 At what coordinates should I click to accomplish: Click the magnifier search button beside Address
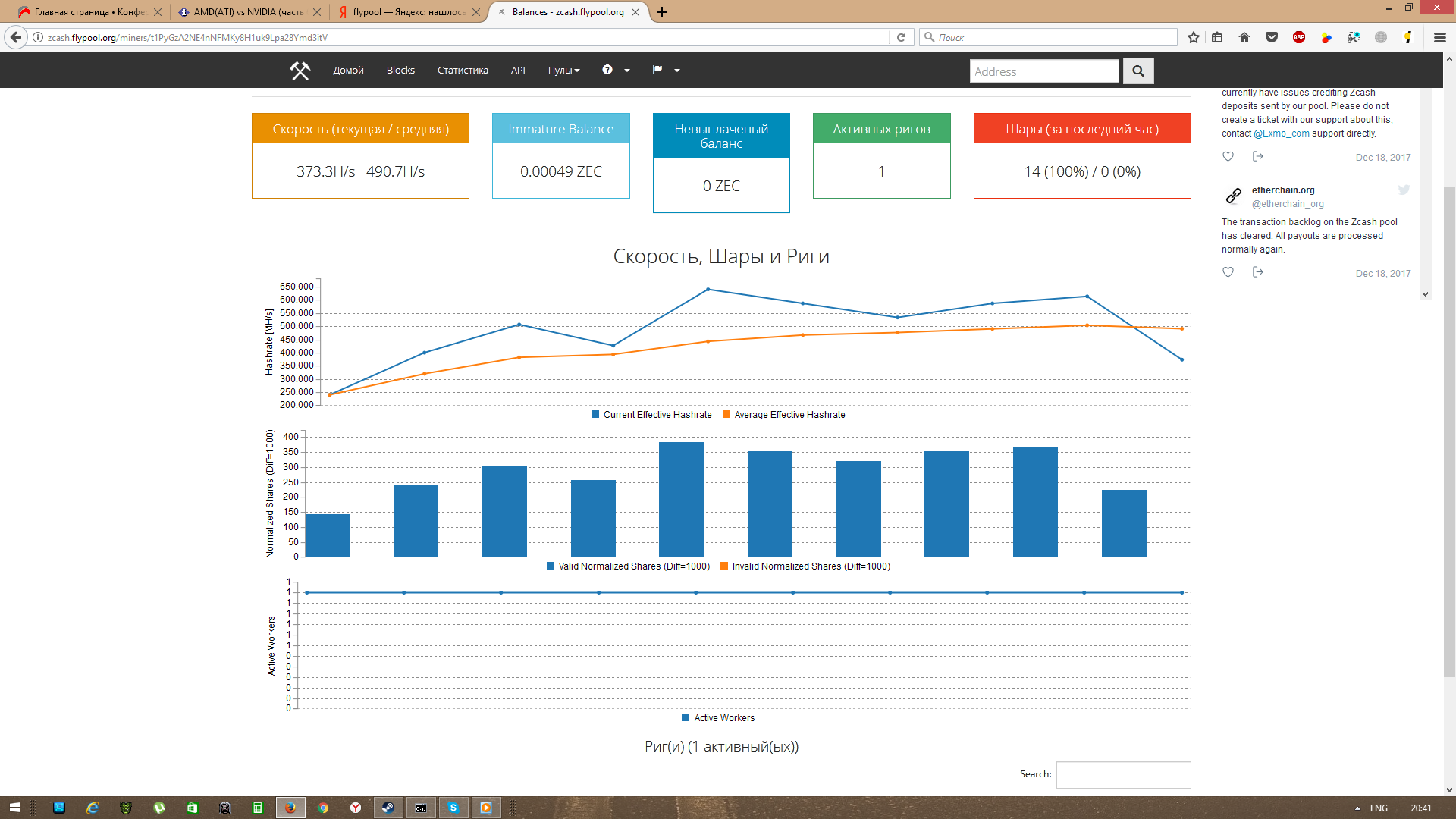1137,71
